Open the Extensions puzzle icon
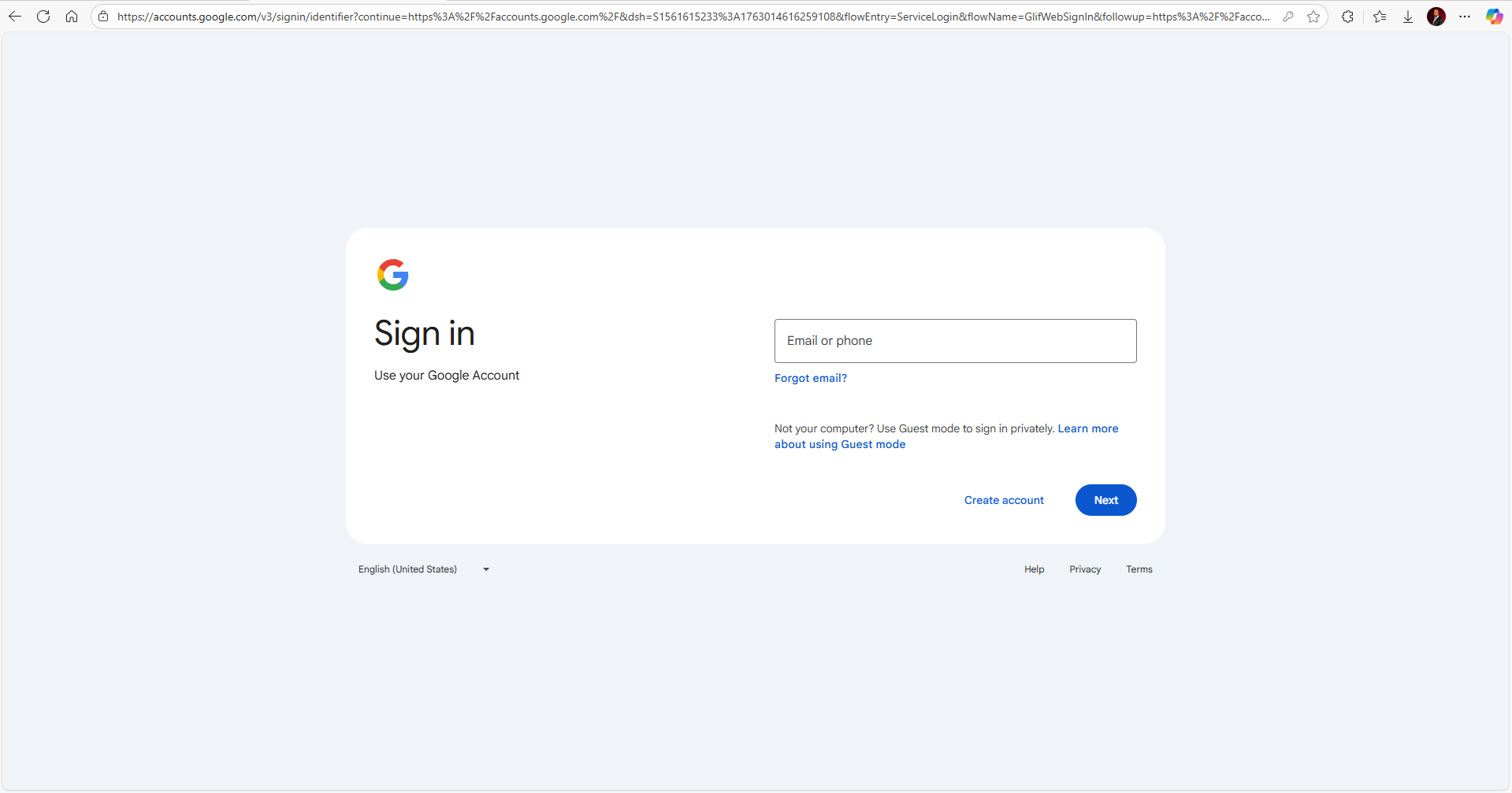The image size is (1512, 793). 1347,17
